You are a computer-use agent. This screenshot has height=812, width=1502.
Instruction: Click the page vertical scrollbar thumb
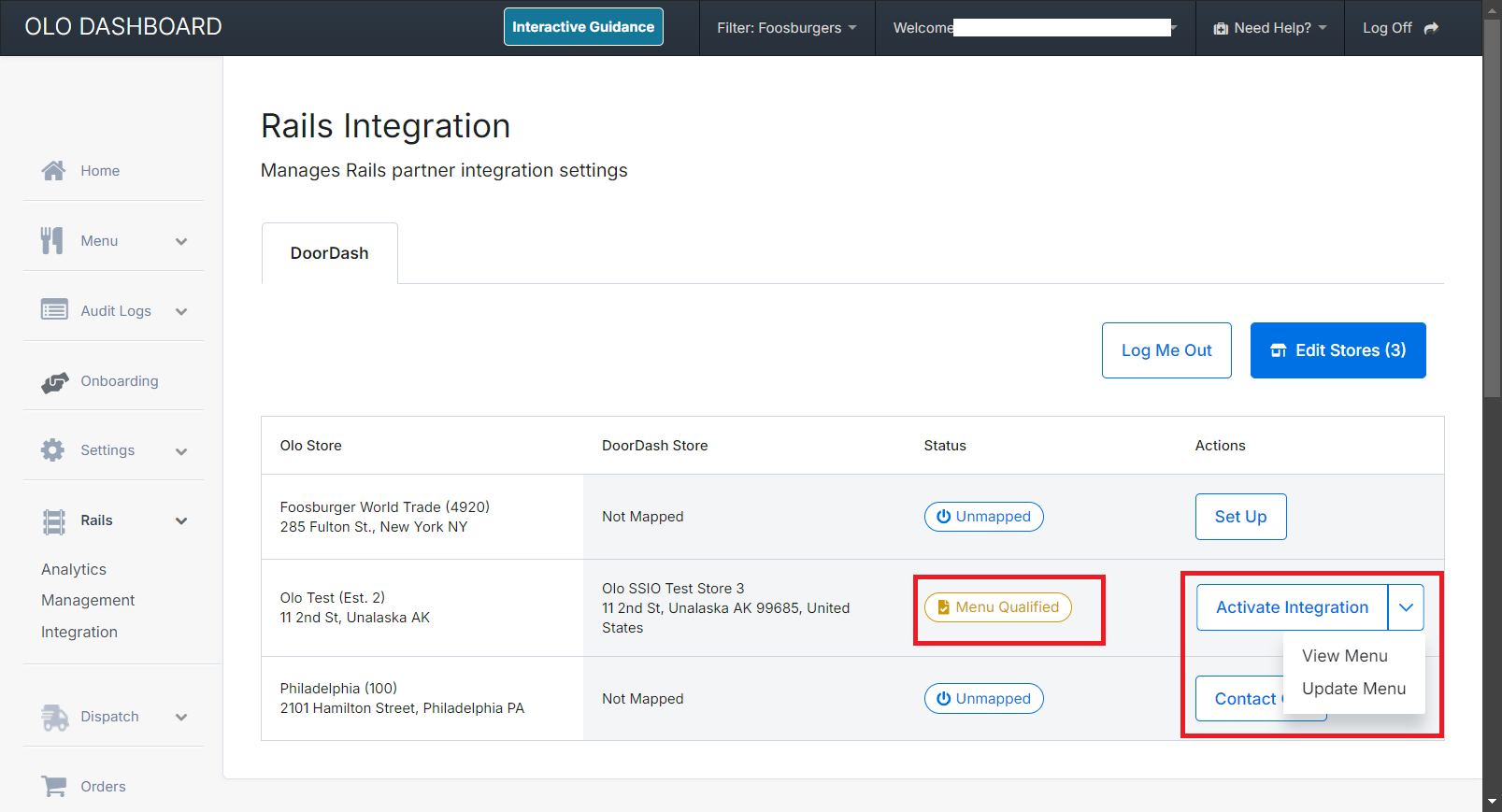(1493, 208)
